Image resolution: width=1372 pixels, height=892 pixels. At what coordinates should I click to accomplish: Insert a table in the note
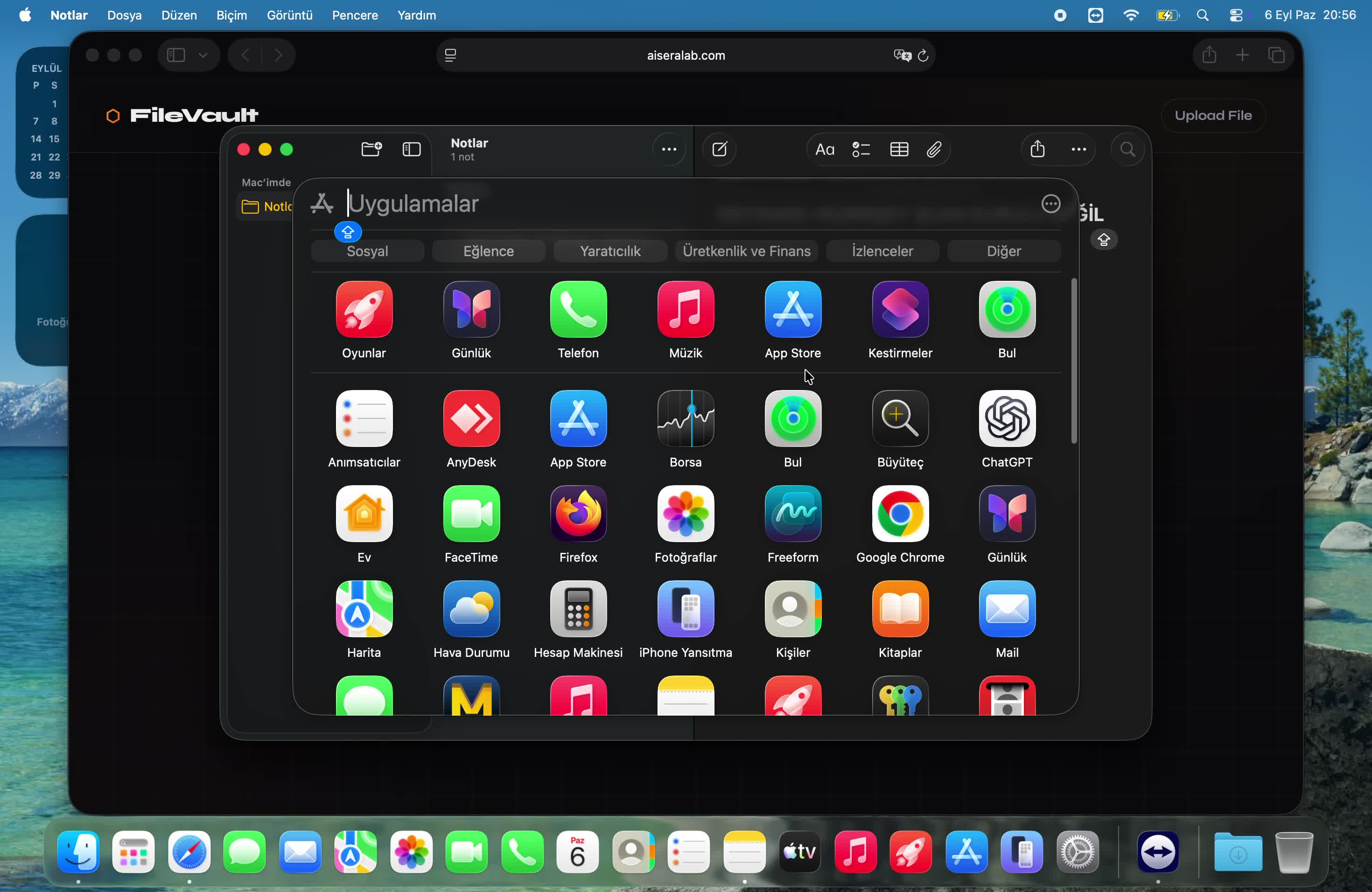pyautogui.click(x=899, y=150)
